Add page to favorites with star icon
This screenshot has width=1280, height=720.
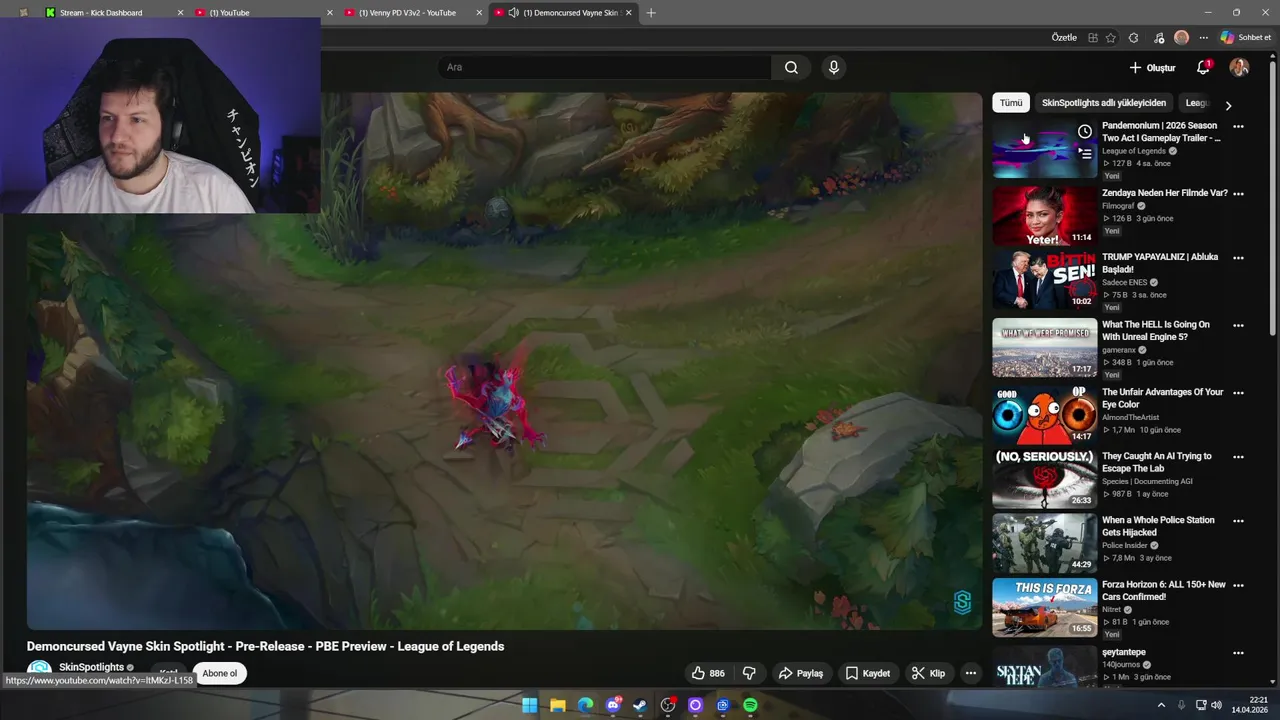pos(1111,38)
